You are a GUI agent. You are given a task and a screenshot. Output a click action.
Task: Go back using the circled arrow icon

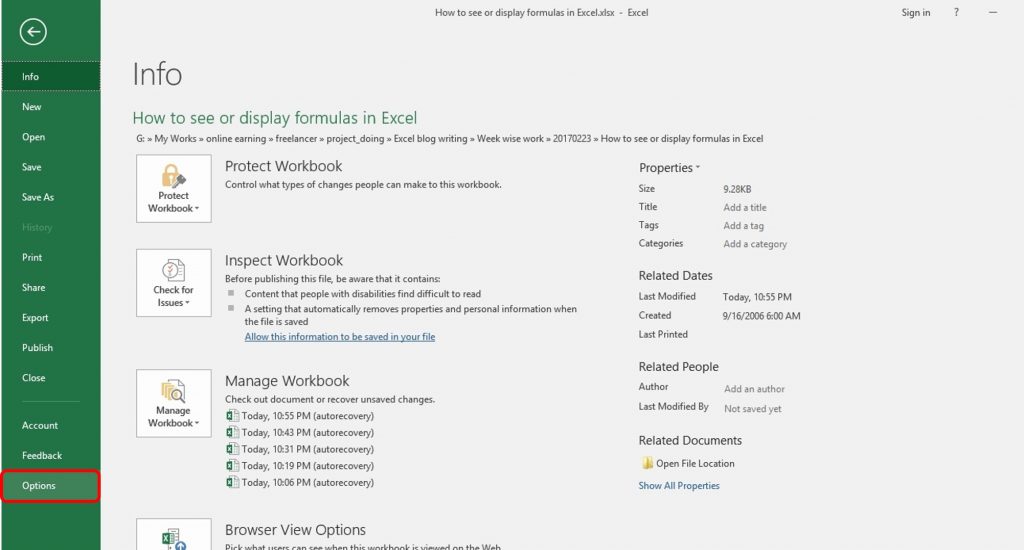[33, 31]
